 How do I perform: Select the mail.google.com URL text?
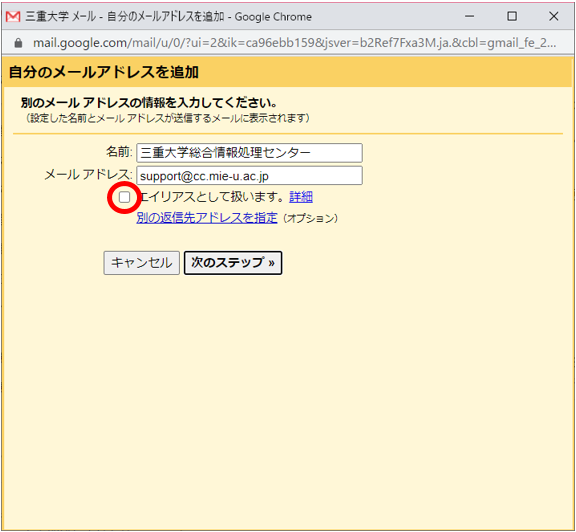[x=294, y=43]
